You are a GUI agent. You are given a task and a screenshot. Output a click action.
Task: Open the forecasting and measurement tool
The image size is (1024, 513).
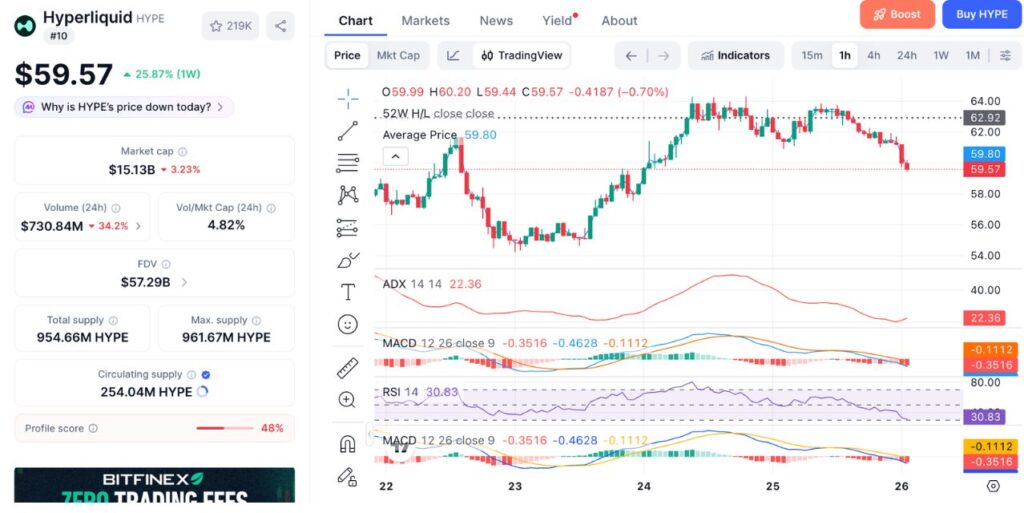point(347,227)
